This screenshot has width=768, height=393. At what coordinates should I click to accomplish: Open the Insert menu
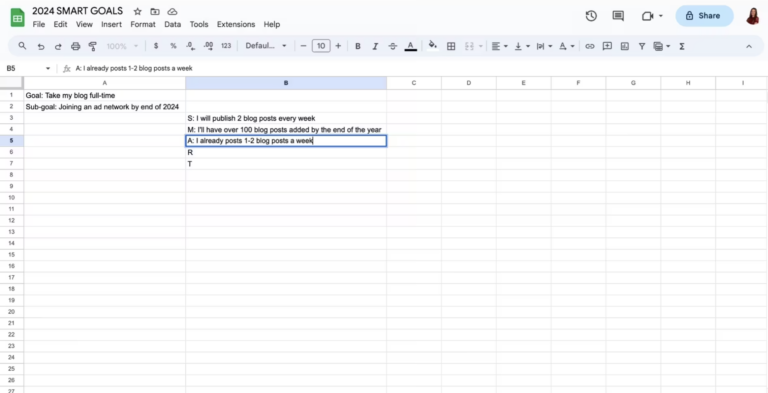click(x=112, y=24)
